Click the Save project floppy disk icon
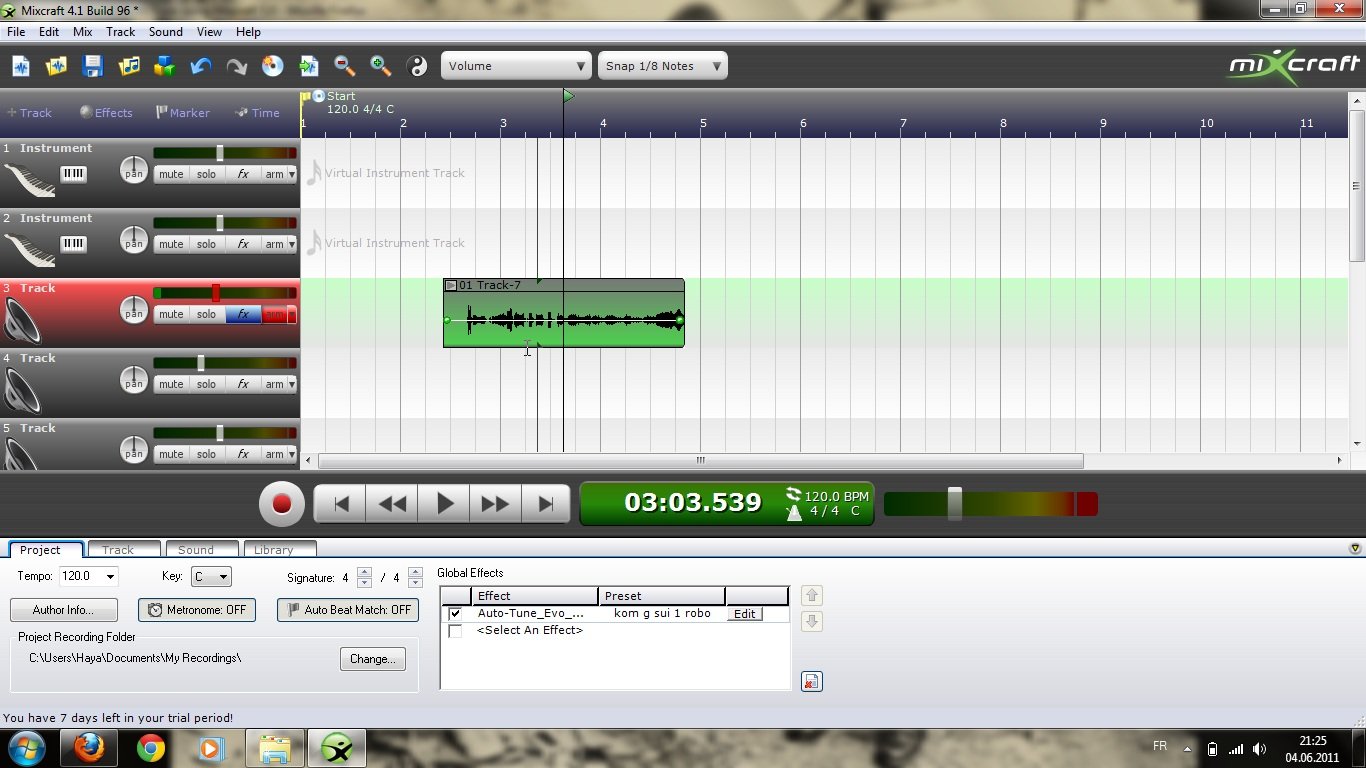The height and width of the screenshot is (768, 1366). [x=93, y=66]
